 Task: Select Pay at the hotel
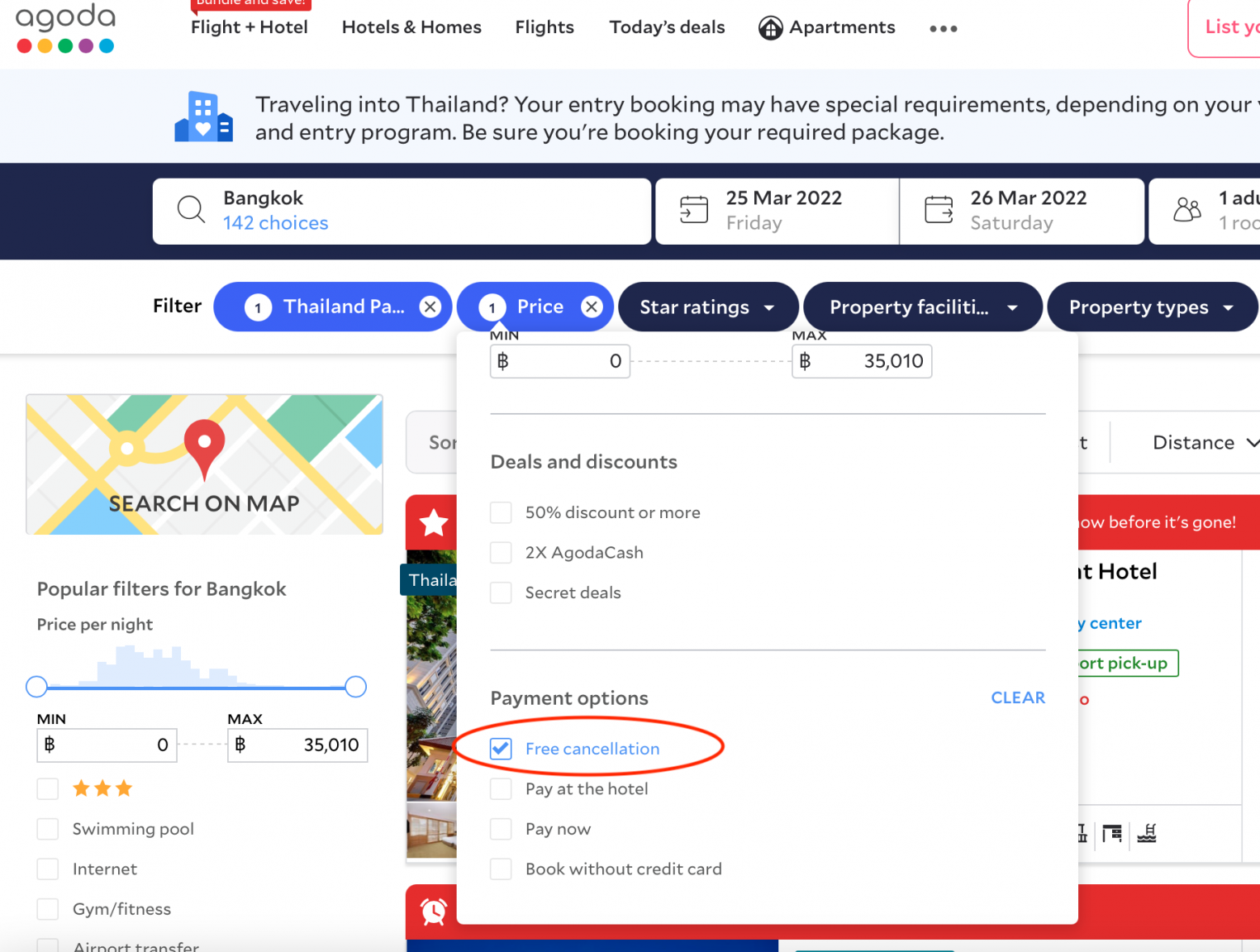coord(501,789)
